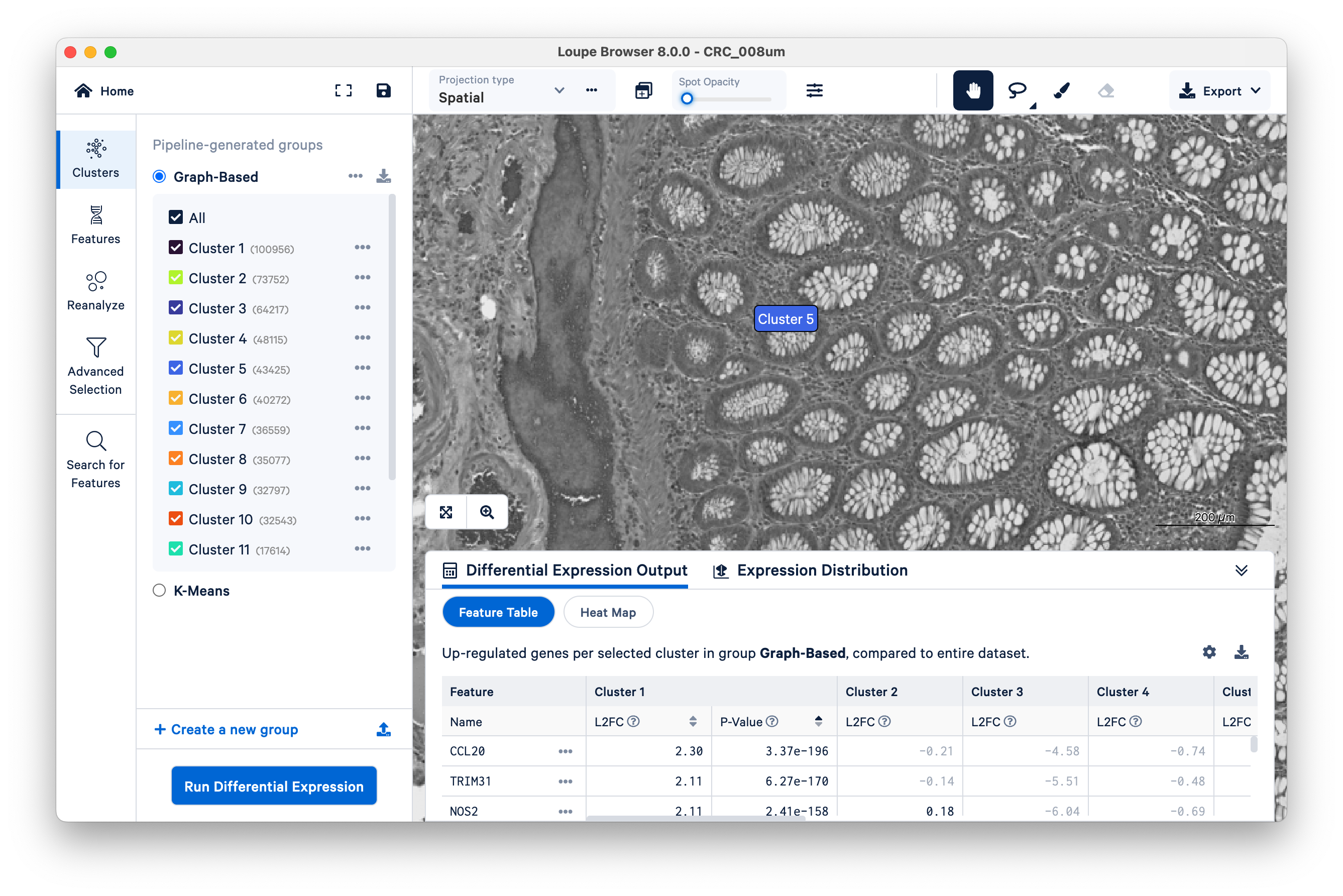Select the brush paint tool
The width and height of the screenshot is (1343, 896).
(x=1061, y=90)
